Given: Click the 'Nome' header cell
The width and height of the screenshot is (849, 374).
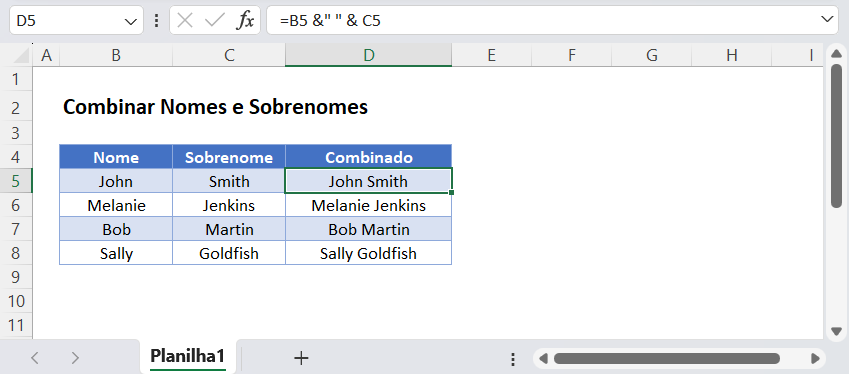Looking at the screenshot, I should 116,157.
